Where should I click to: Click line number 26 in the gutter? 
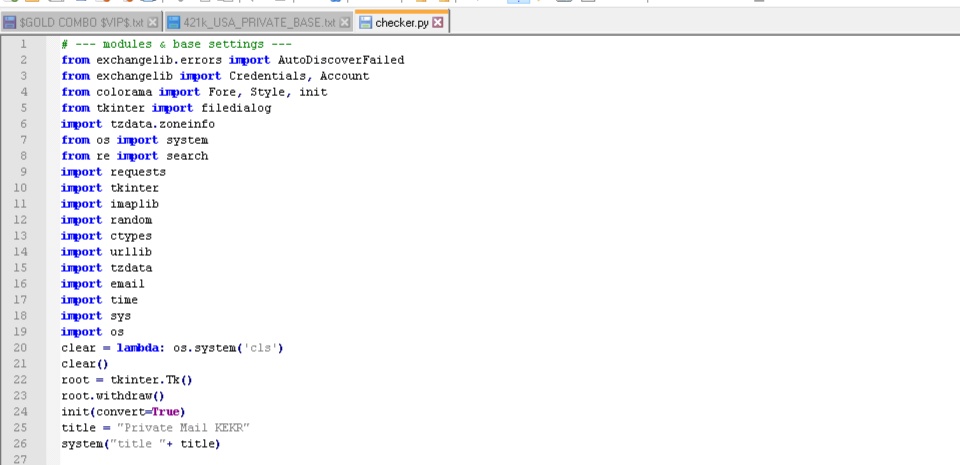pos(24,444)
